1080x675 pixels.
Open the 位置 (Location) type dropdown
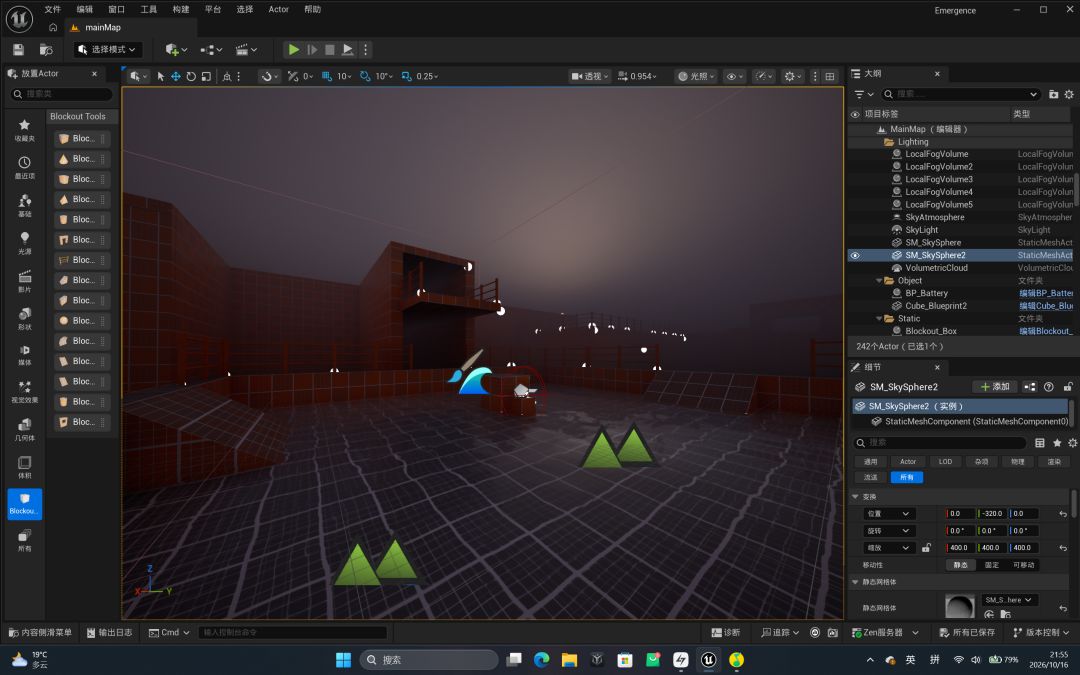(x=889, y=514)
